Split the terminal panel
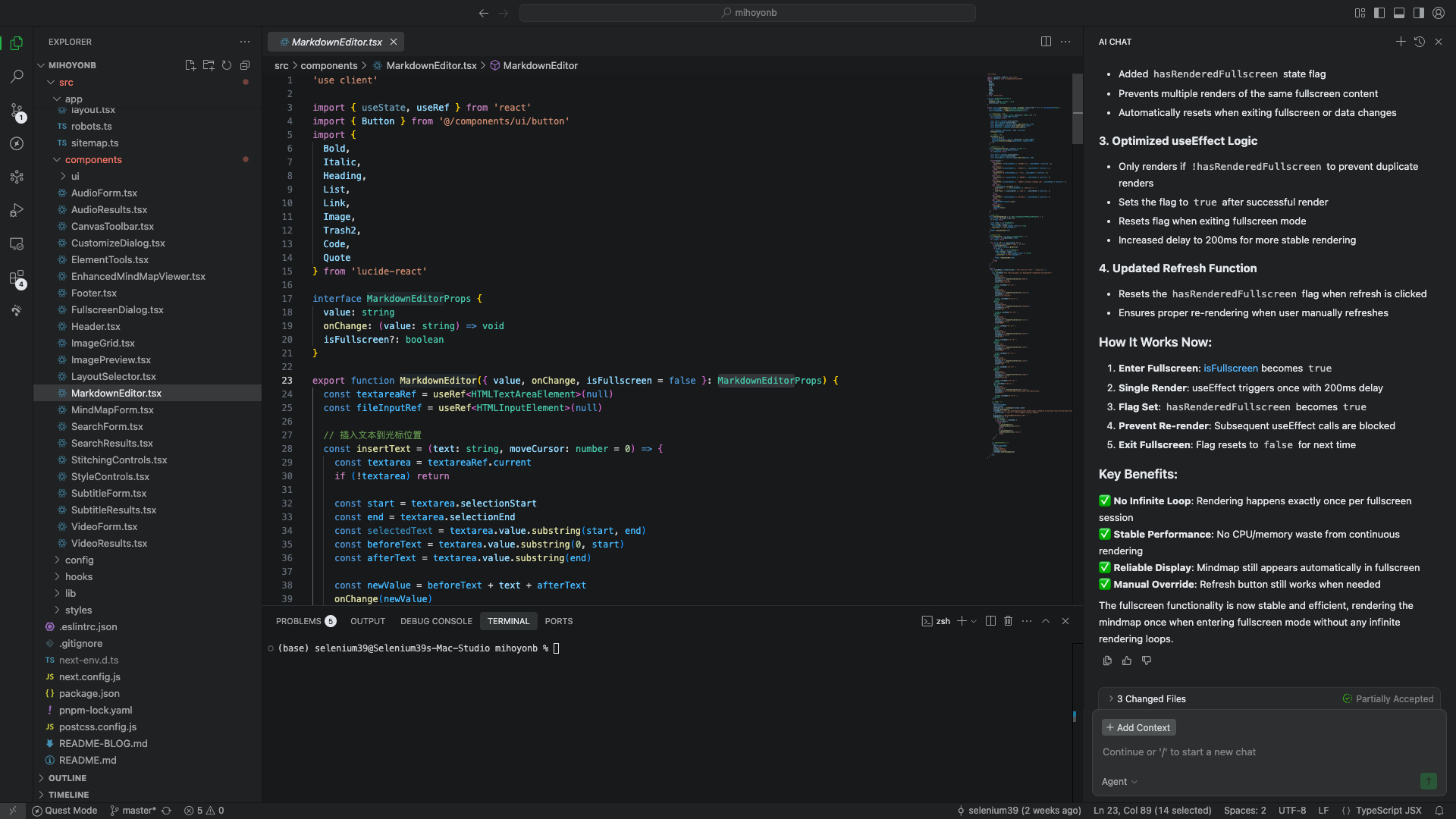1456x819 pixels. [x=990, y=621]
